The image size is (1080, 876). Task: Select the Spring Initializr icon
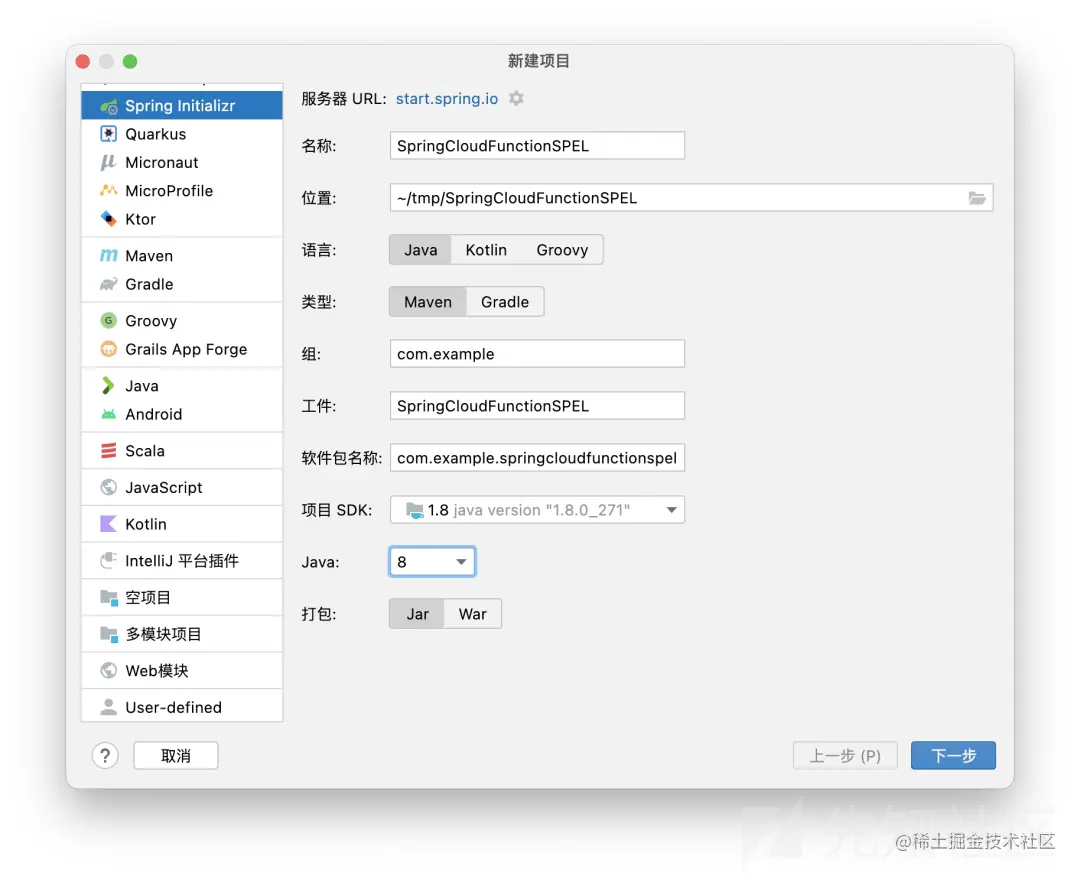pyautogui.click(x=109, y=106)
